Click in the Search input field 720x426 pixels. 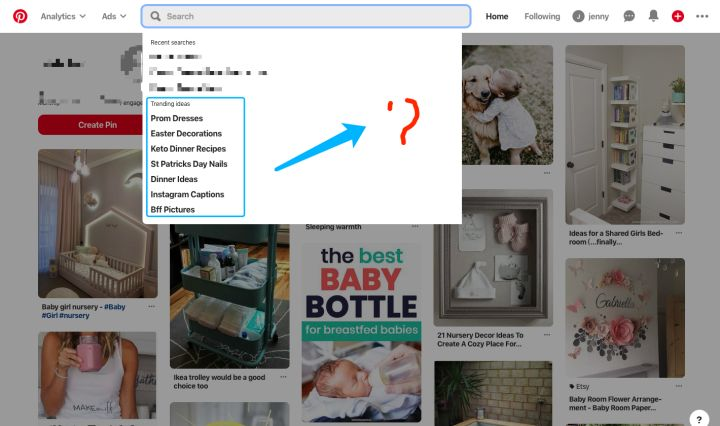pos(310,16)
